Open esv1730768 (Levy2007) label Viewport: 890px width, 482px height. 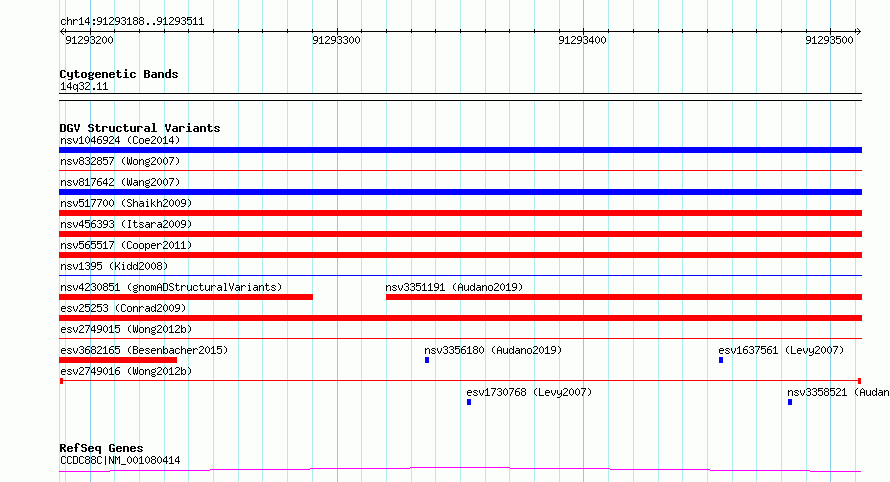(x=529, y=392)
